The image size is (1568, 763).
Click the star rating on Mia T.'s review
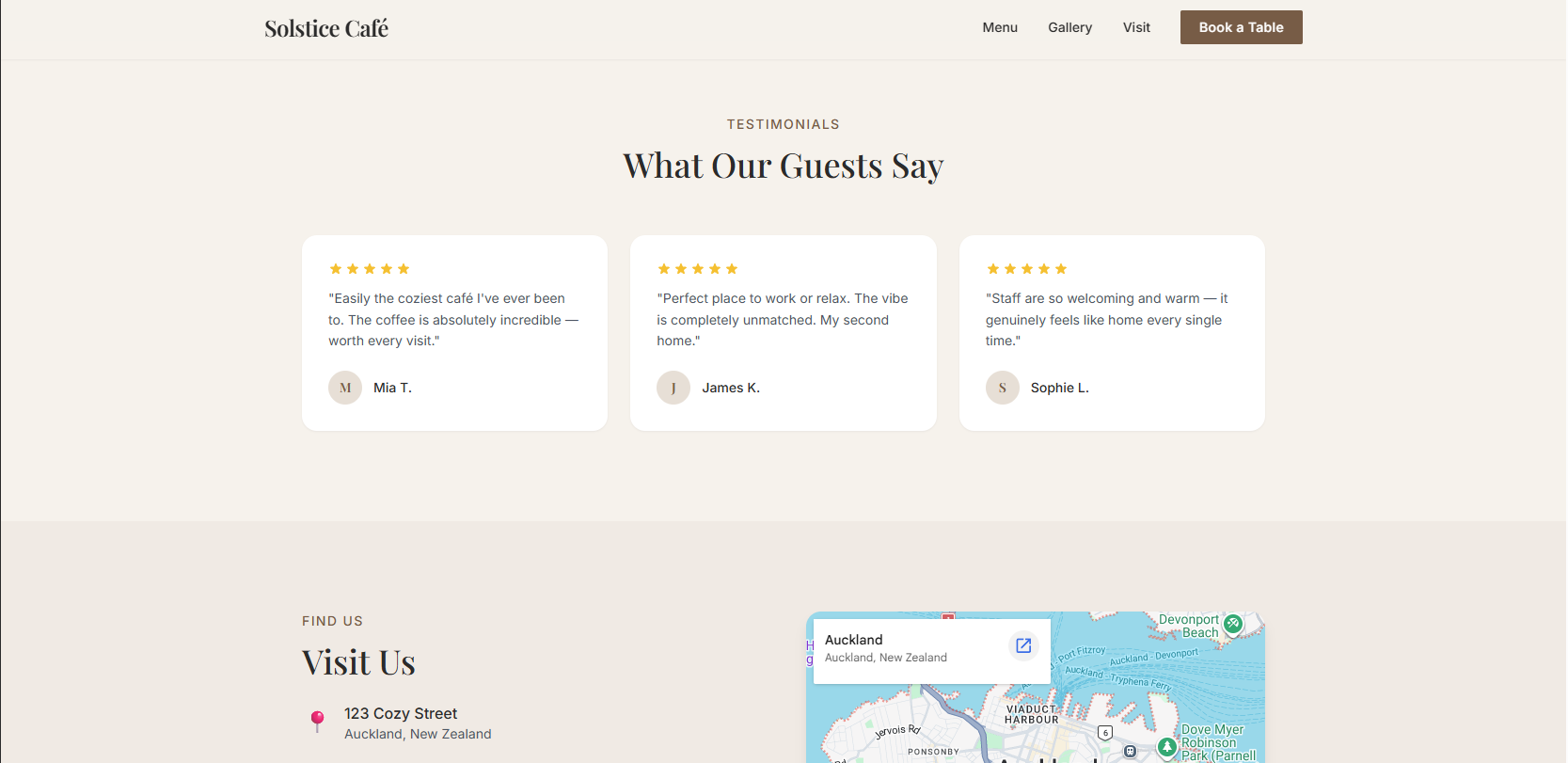(x=370, y=269)
